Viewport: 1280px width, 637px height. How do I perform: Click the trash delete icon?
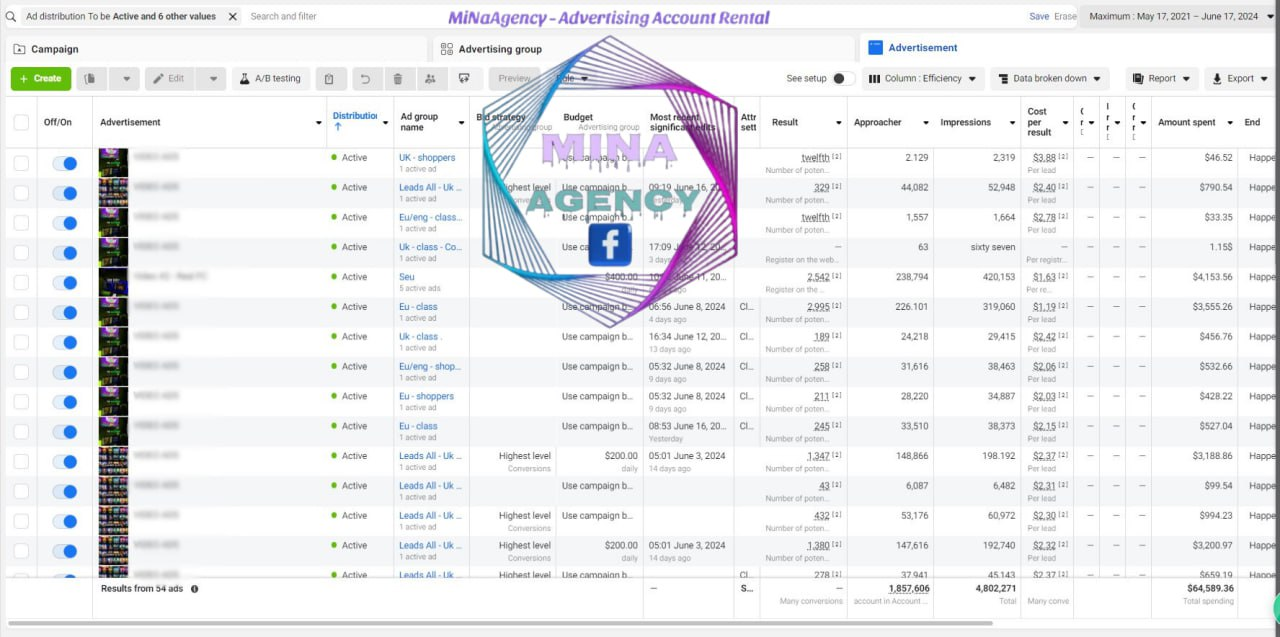point(397,79)
